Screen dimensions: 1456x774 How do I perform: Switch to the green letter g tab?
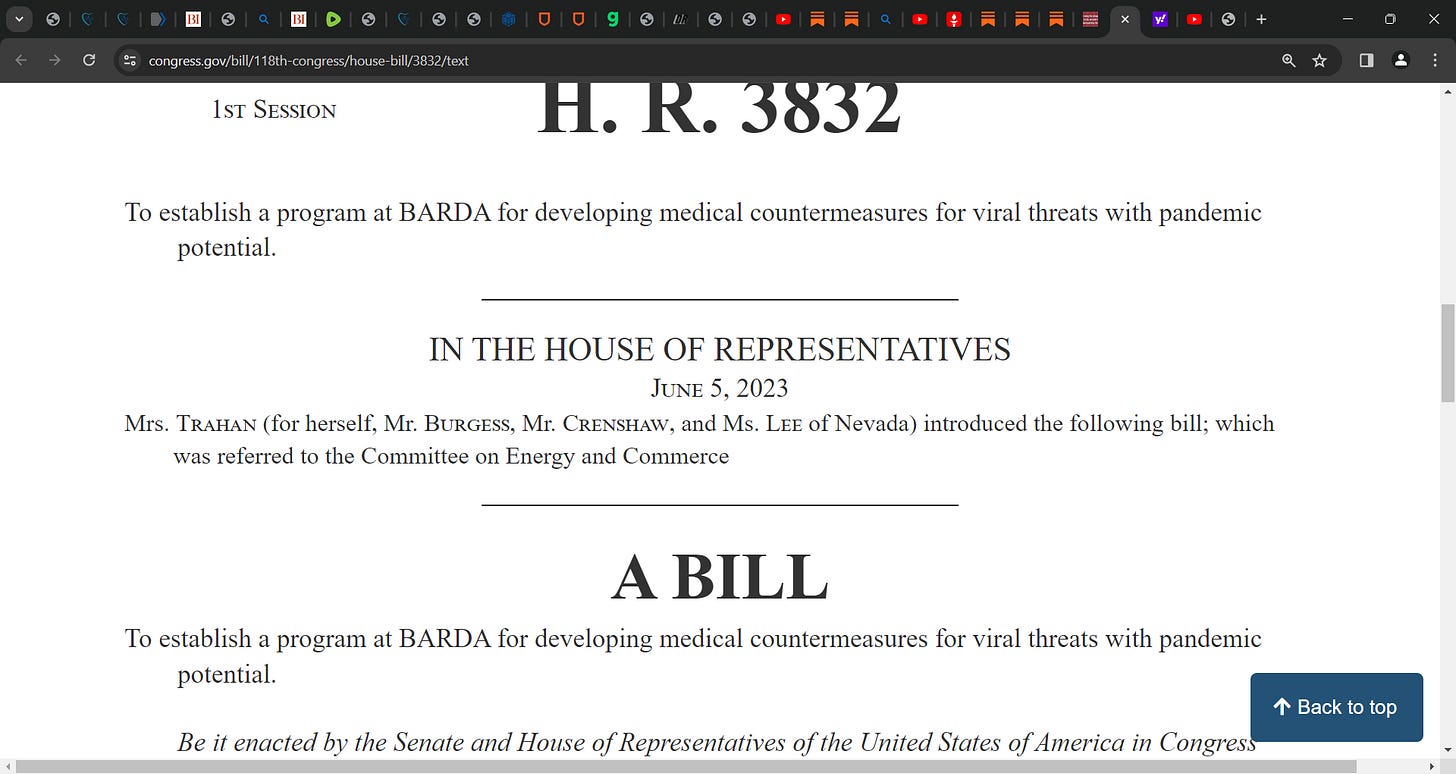pos(613,19)
